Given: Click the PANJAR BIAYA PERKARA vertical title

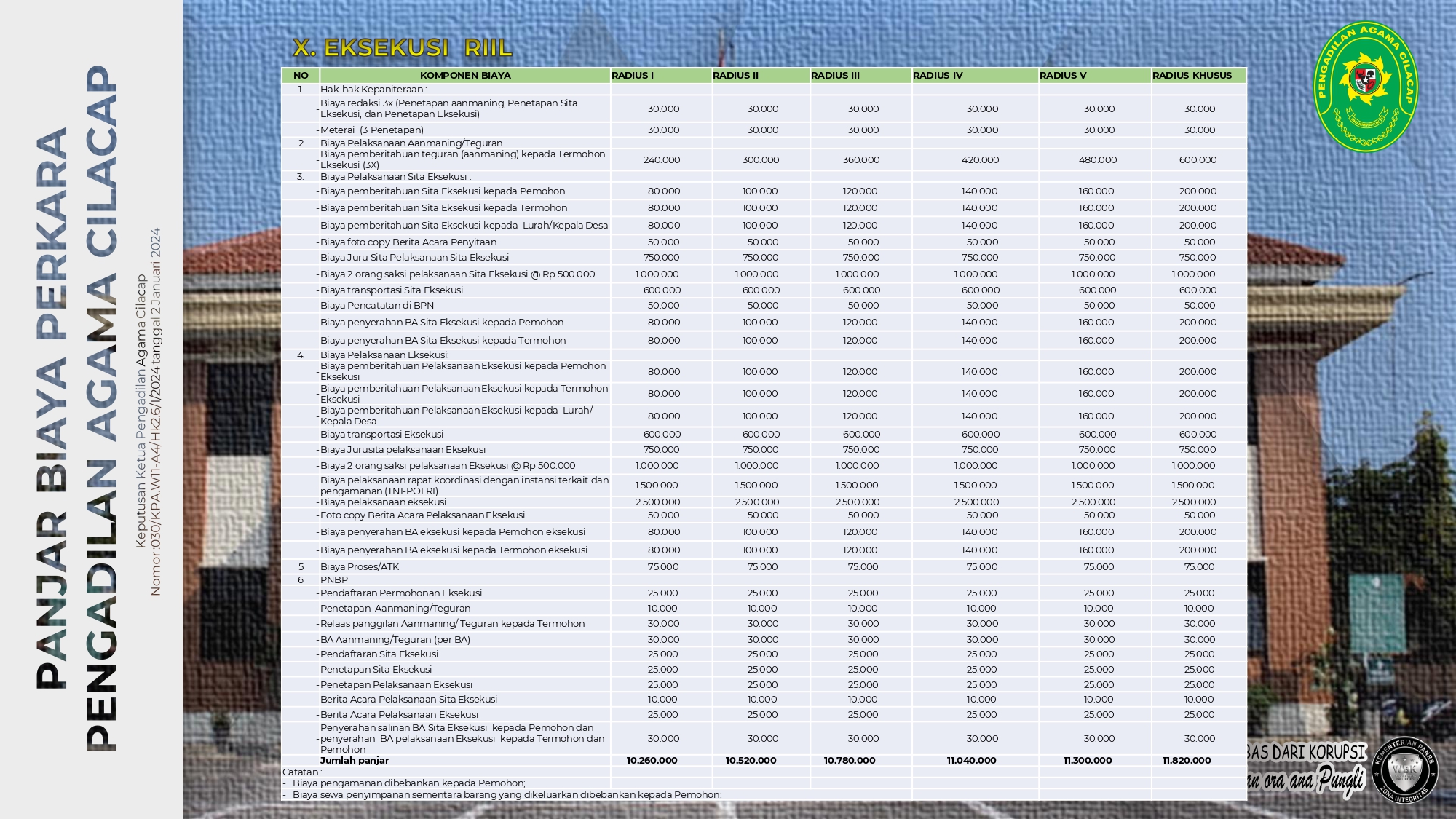Looking at the screenshot, I should (52, 408).
